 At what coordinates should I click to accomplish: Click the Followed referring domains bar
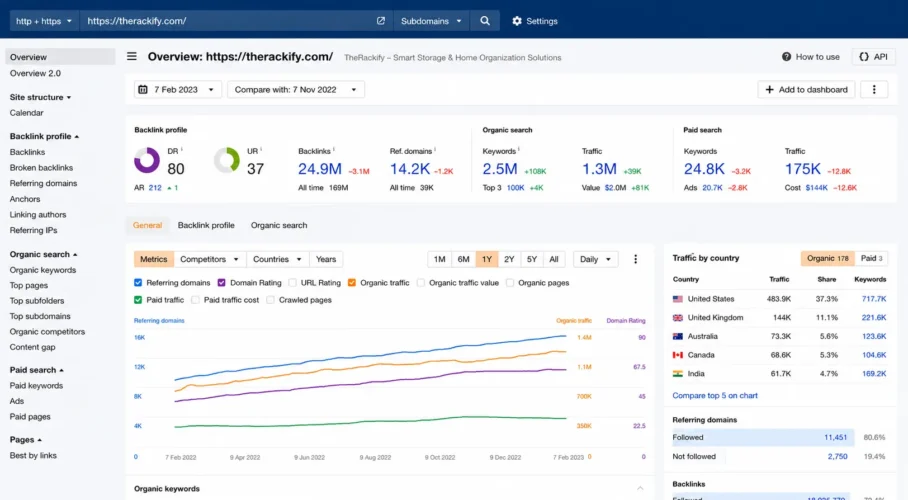click(761, 437)
